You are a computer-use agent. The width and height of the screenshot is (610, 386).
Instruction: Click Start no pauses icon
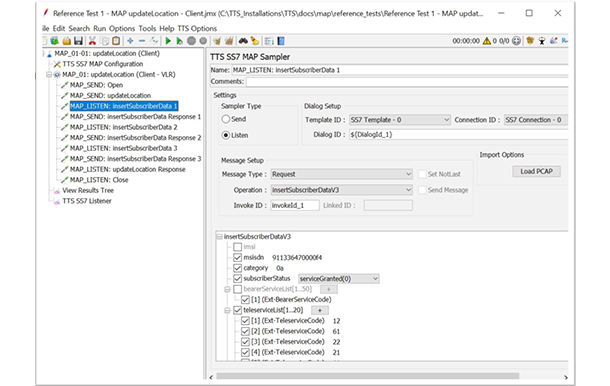tap(179, 41)
